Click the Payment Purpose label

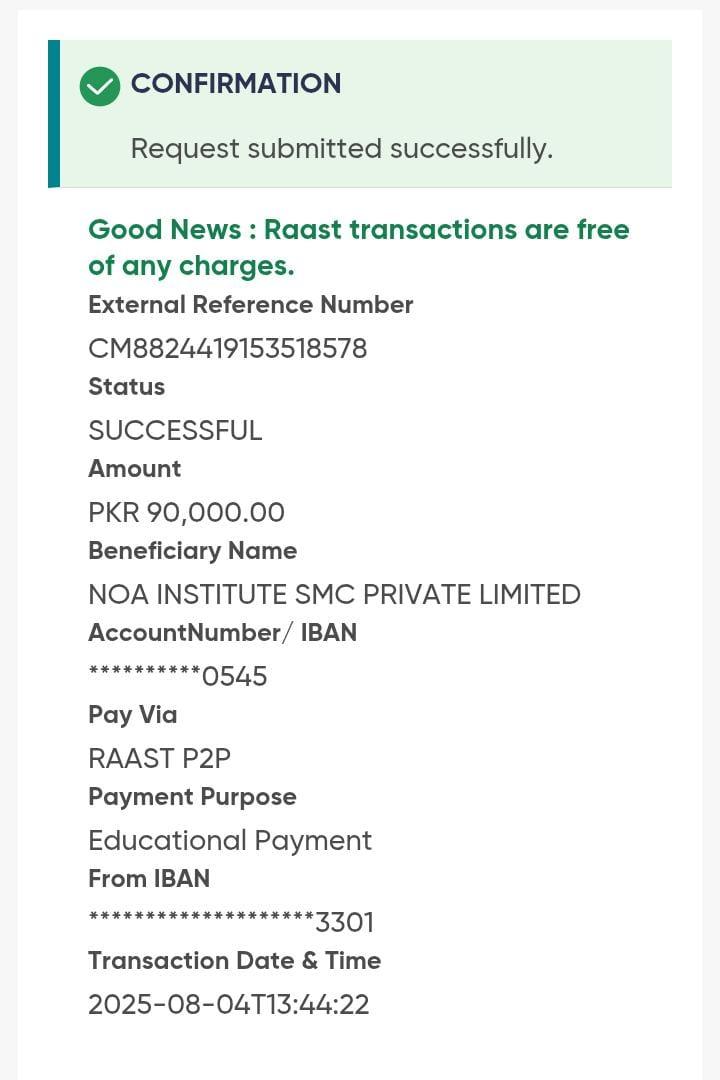(192, 797)
